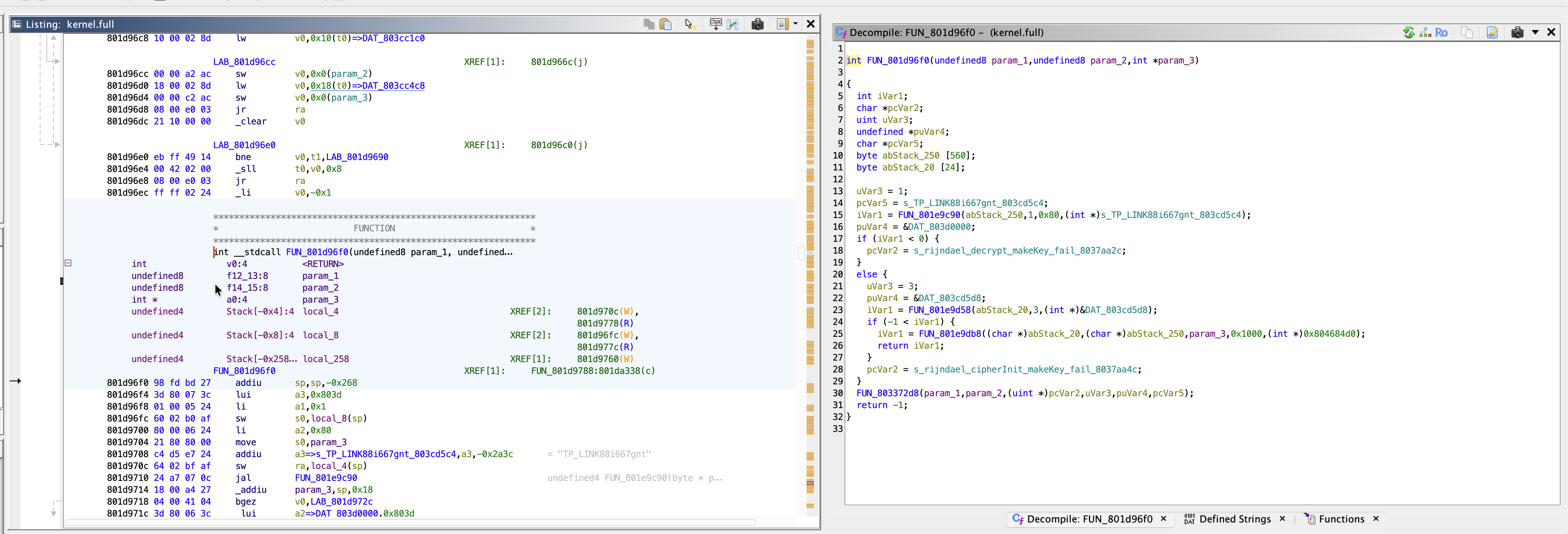Click the Re-decompile green refresh icon
This screenshot has width=1568, height=534.
pyautogui.click(x=1409, y=33)
